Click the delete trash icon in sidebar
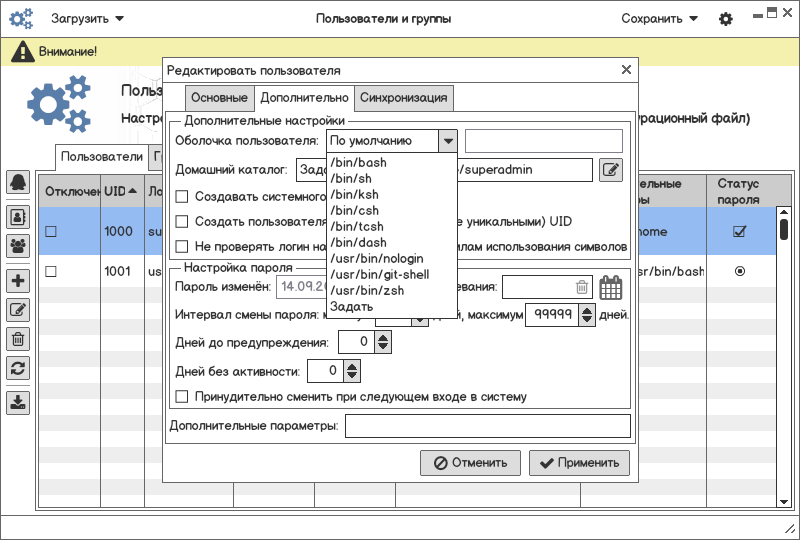800x540 pixels. click(18, 339)
